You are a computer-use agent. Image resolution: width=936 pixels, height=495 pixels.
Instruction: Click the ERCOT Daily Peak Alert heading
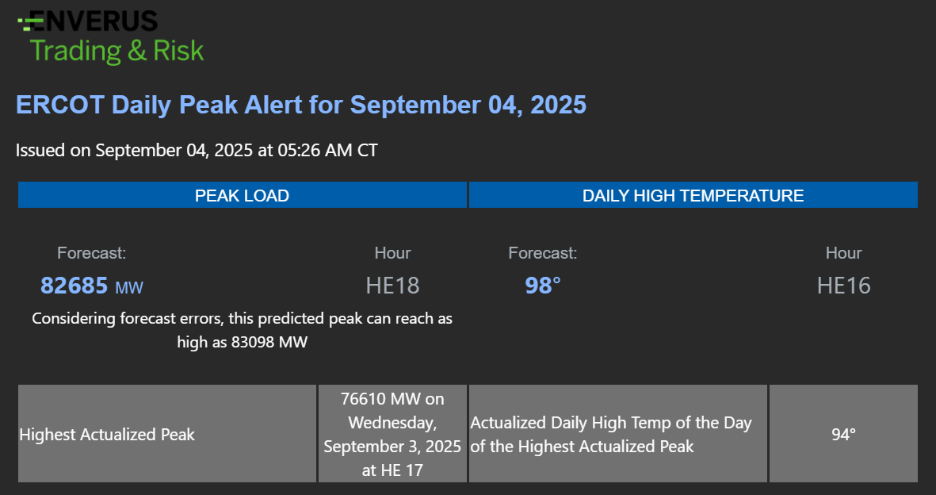click(301, 105)
